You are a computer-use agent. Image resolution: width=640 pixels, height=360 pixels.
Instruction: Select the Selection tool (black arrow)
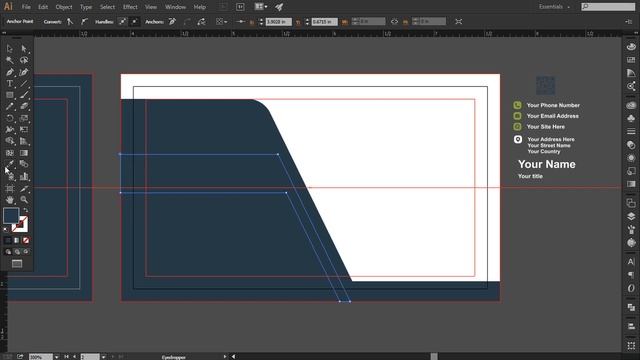click(9, 49)
